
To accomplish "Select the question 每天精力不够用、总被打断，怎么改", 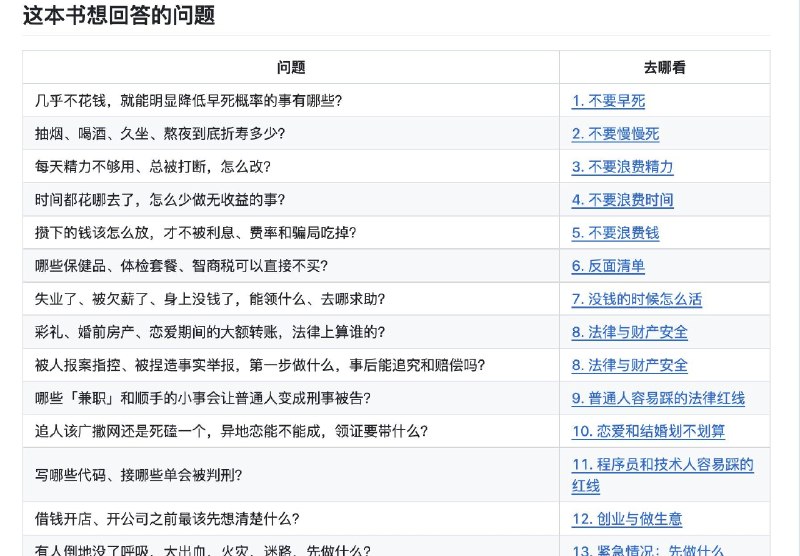I will [153, 167].
